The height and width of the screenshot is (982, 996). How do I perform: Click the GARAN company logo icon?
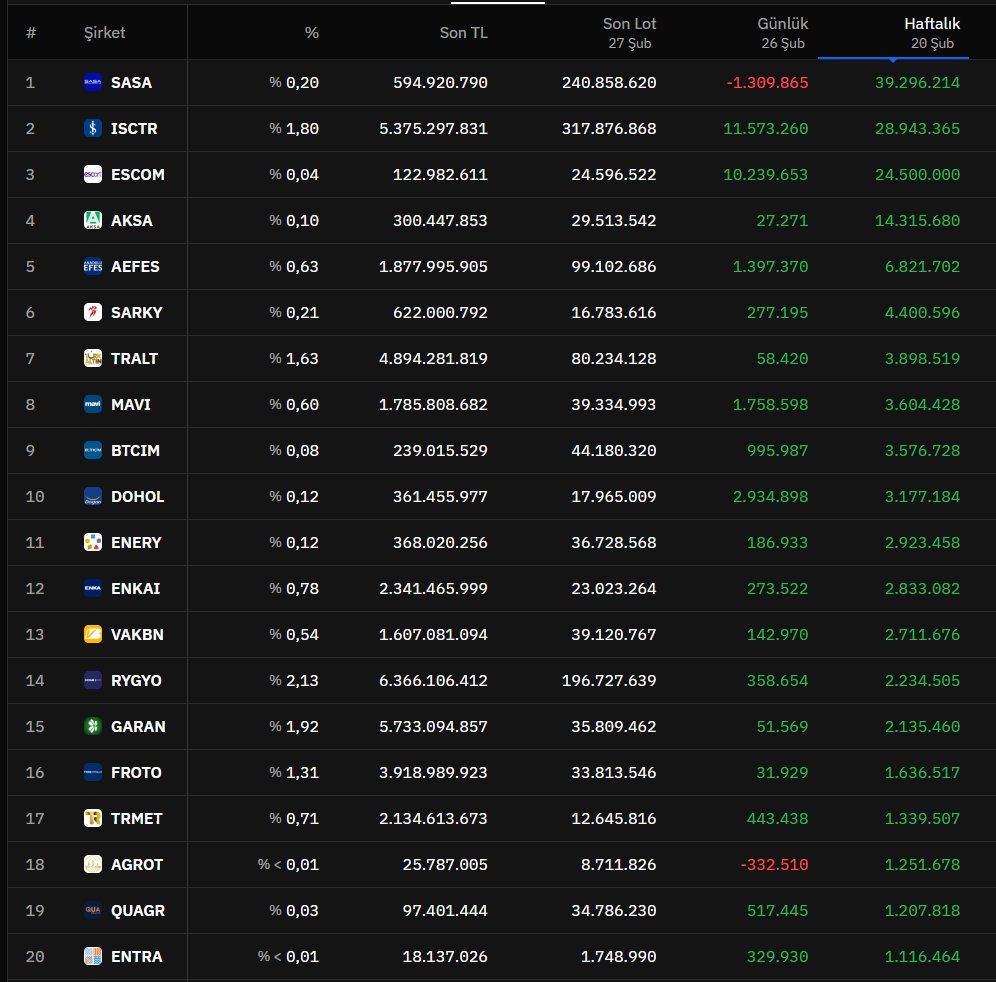click(93, 726)
